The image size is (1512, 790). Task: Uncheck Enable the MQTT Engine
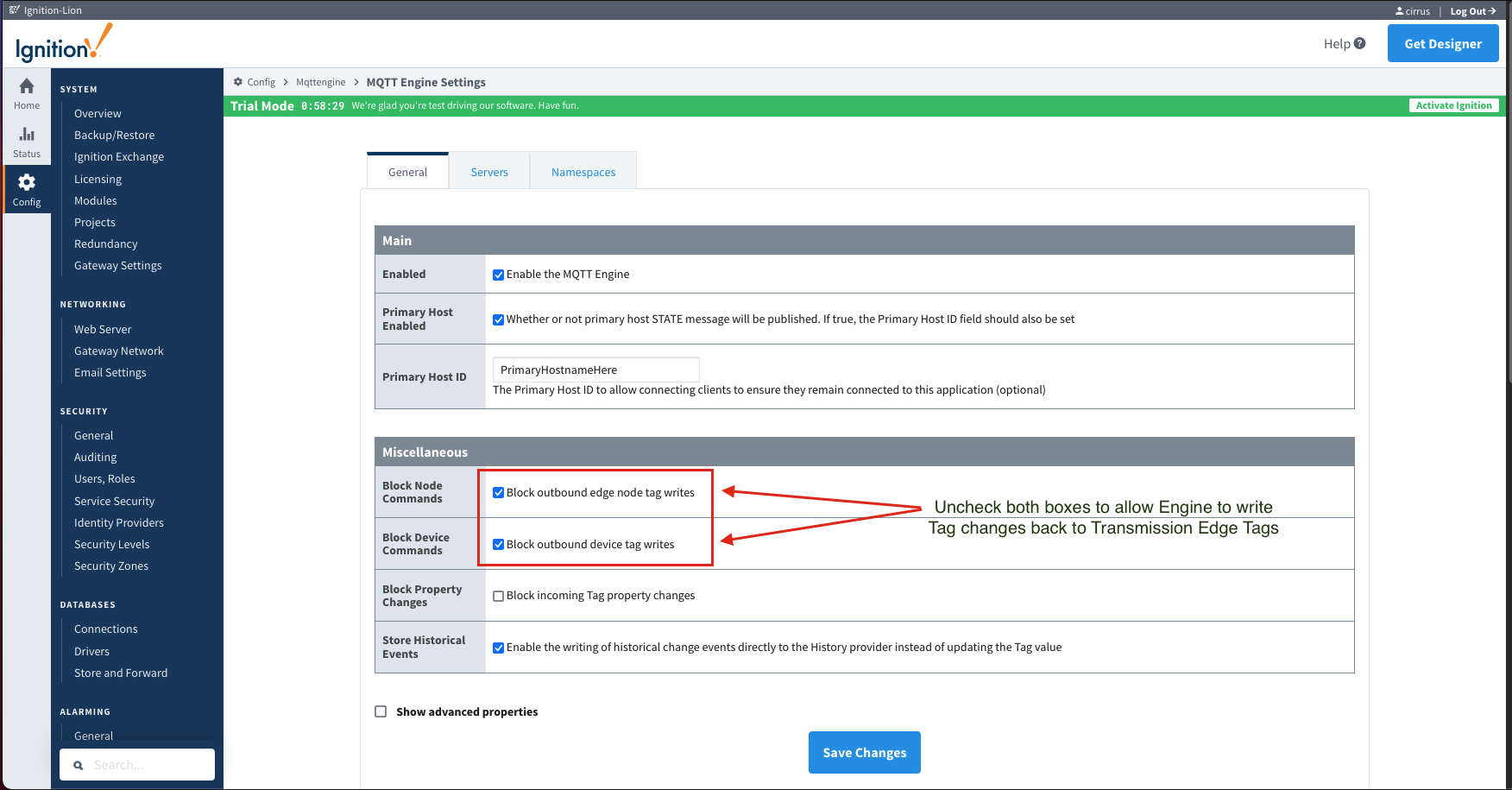[x=498, y=275]
